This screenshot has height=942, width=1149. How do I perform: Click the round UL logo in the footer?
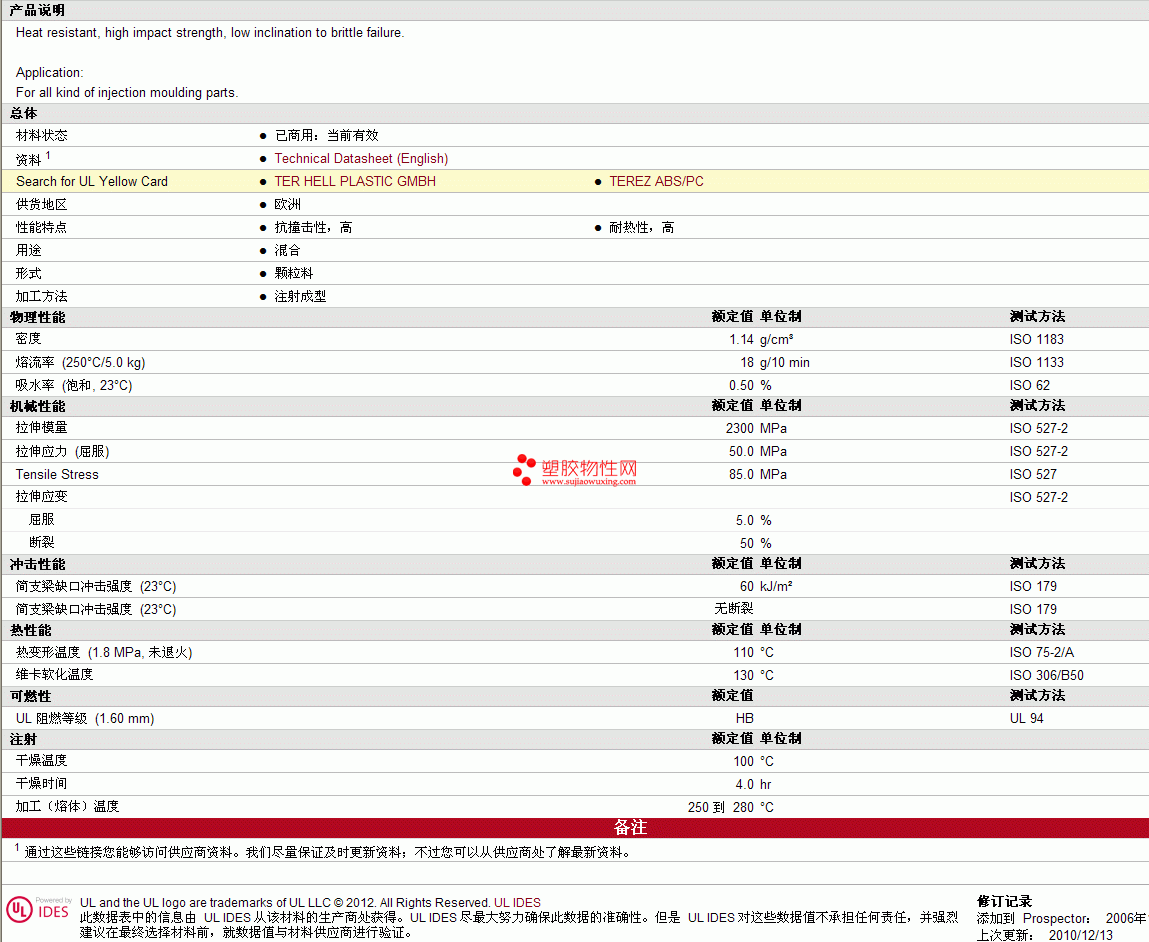20,911
